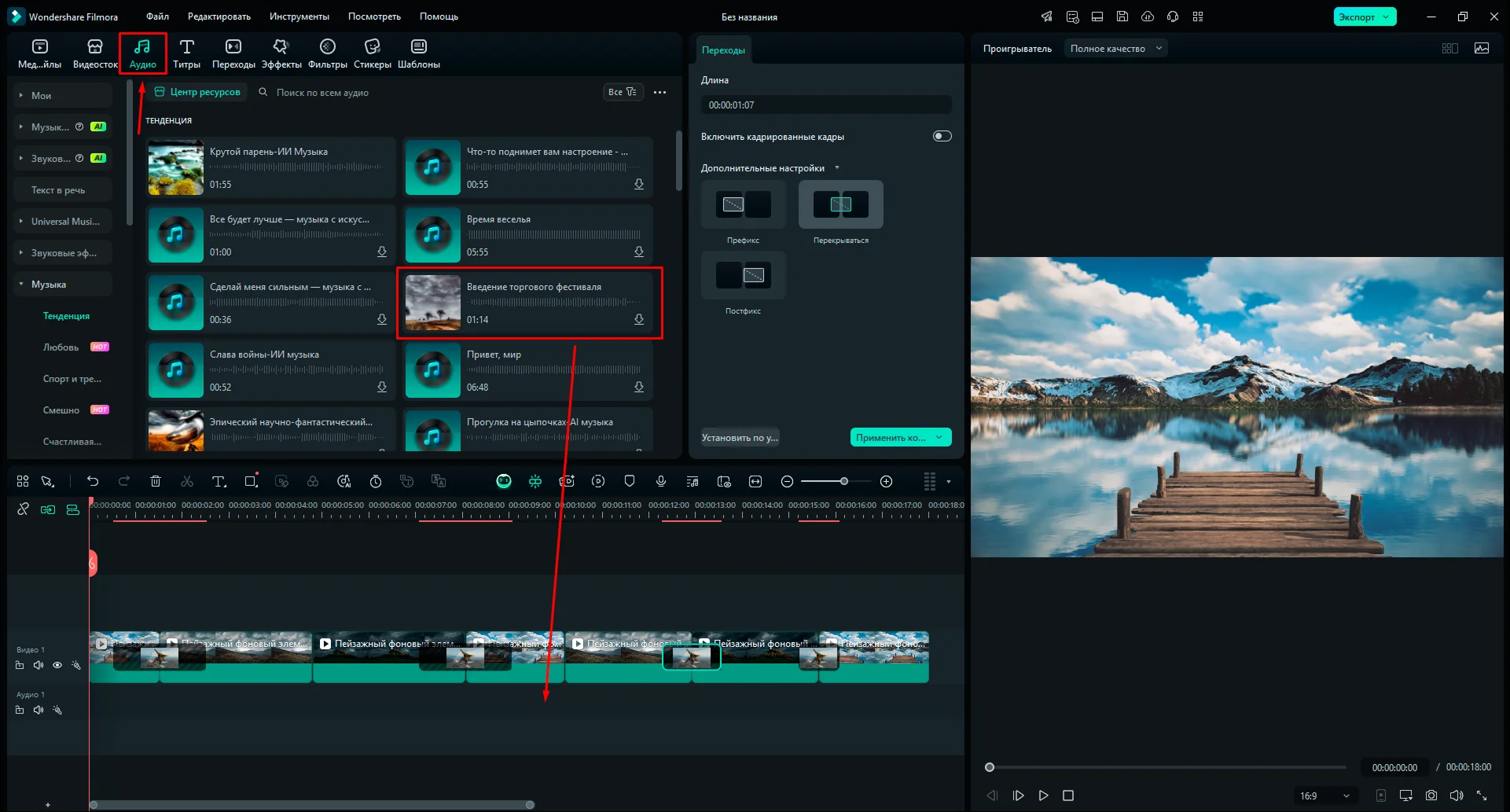Image resolution: width=1510 pixels, height=812 pixels.
Task: Click the voiceover microphone icon
Action: [x=661, y=481]
